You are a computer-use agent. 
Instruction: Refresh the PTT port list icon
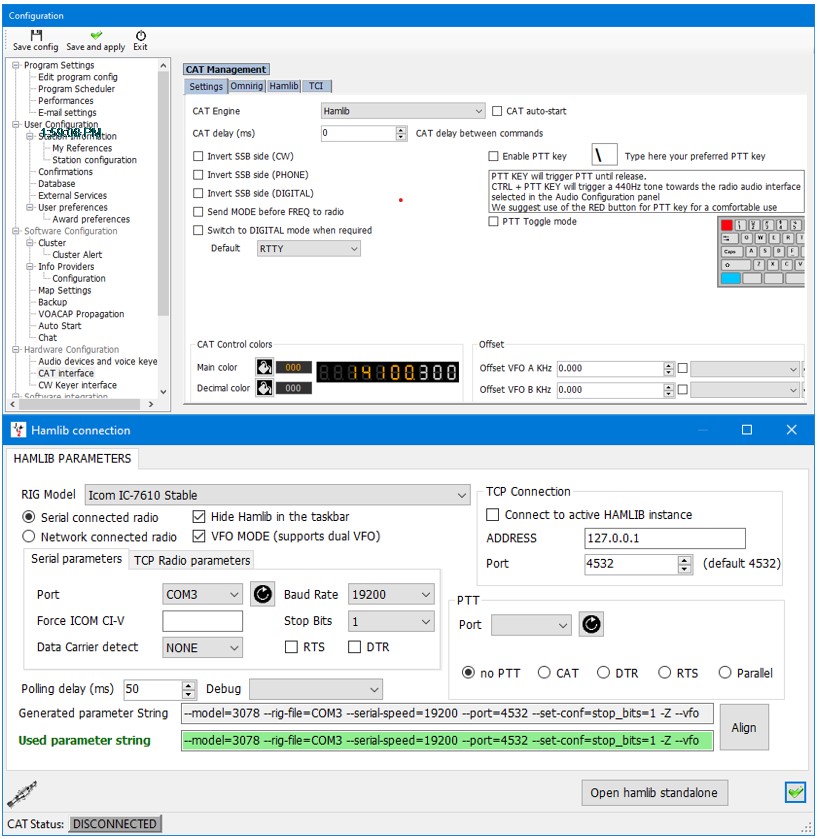[x=591, y=624]
